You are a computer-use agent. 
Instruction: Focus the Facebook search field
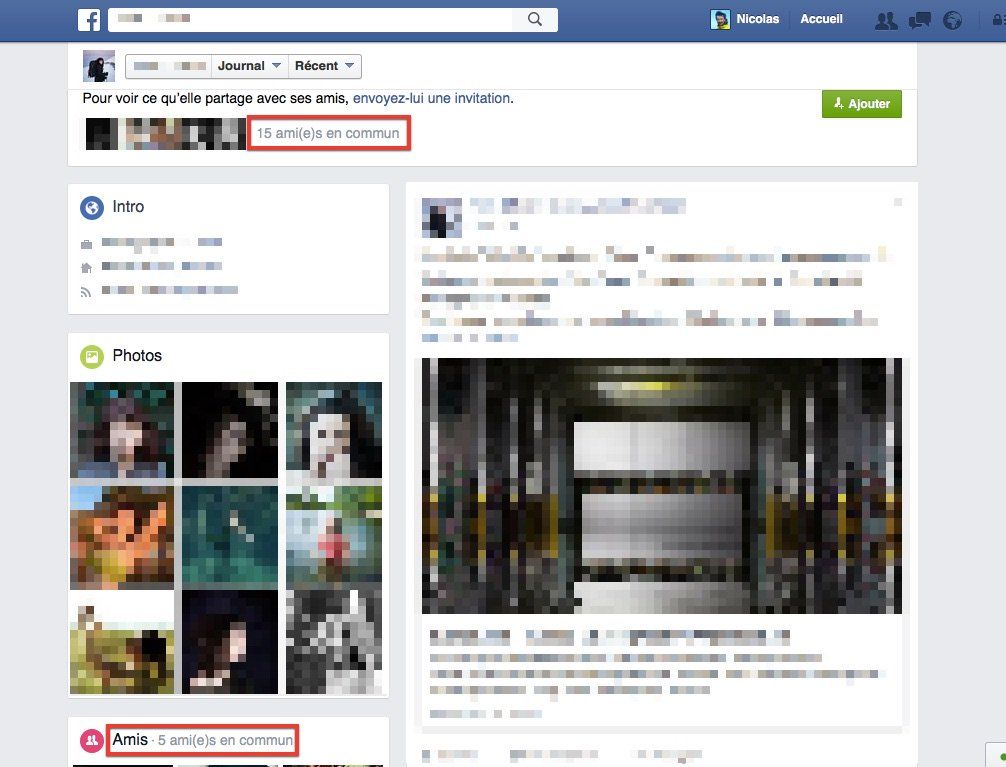[x=310, y=19]
